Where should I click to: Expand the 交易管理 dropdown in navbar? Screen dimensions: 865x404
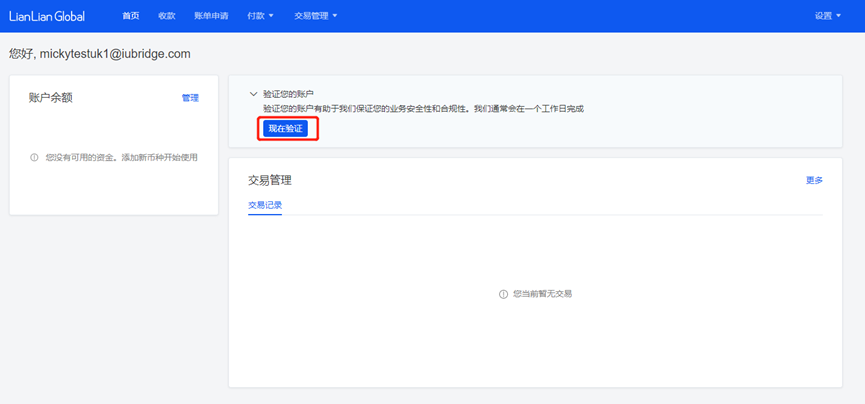coord(316,16)
